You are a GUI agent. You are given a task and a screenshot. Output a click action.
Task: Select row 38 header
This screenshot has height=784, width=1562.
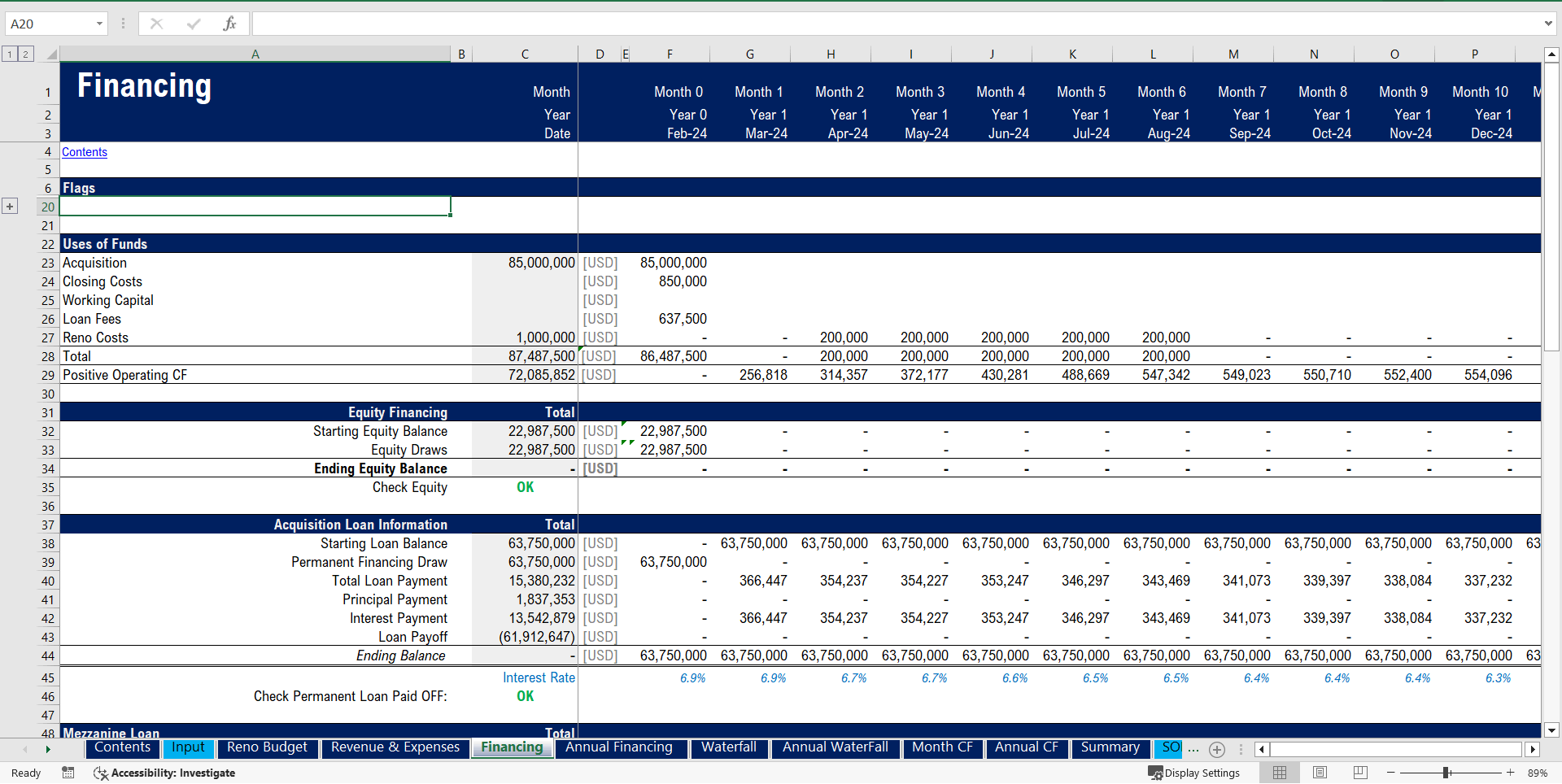(48, 543)
